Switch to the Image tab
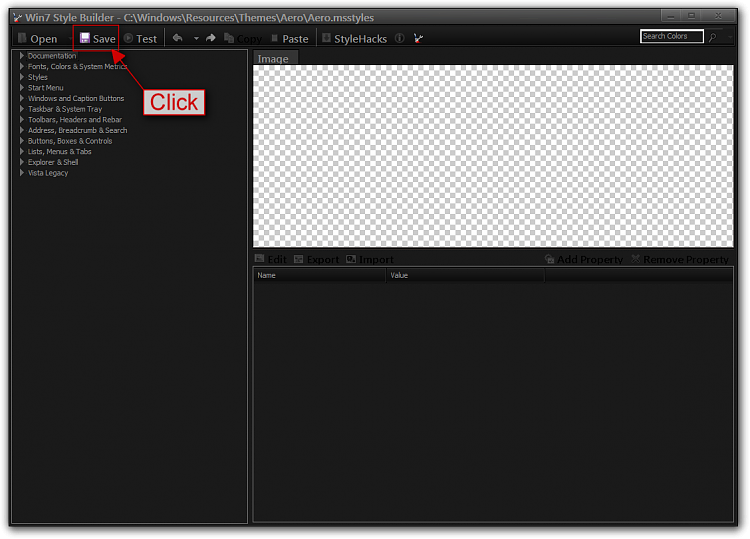The height and width of the screenshot is (539, 750). point(275,58)
